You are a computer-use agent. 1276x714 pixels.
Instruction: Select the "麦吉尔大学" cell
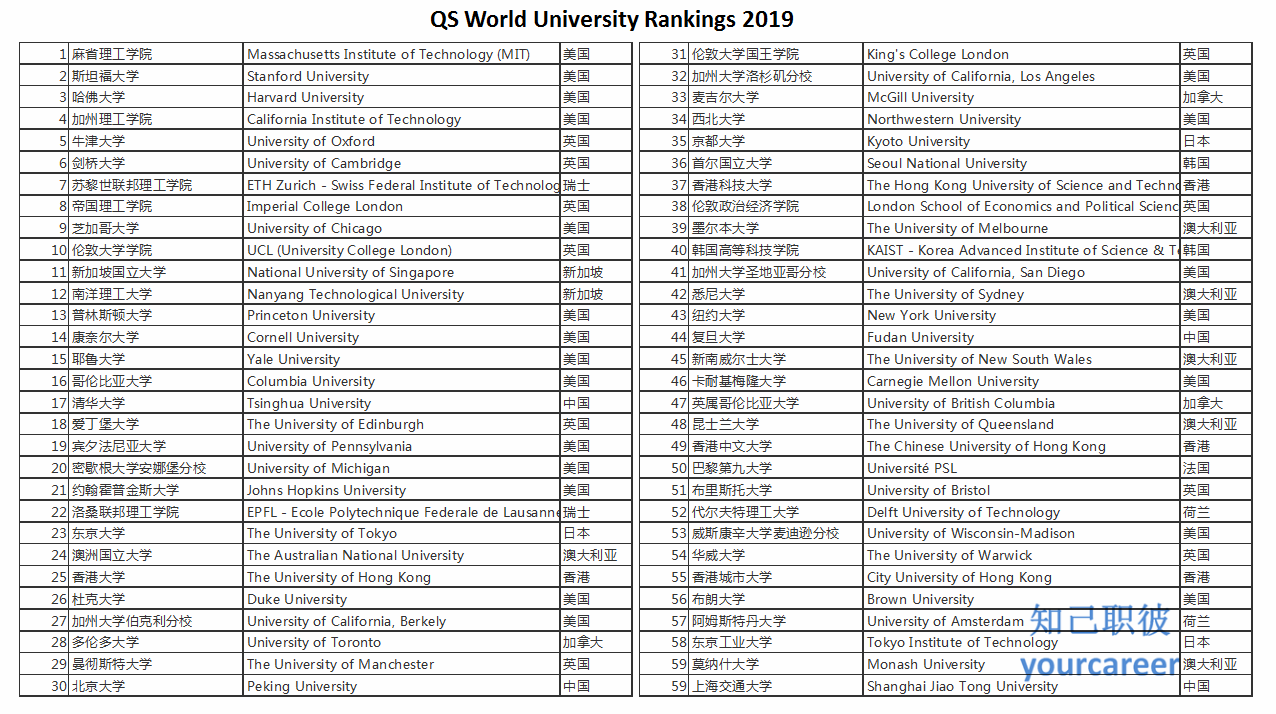coord(776,98)
